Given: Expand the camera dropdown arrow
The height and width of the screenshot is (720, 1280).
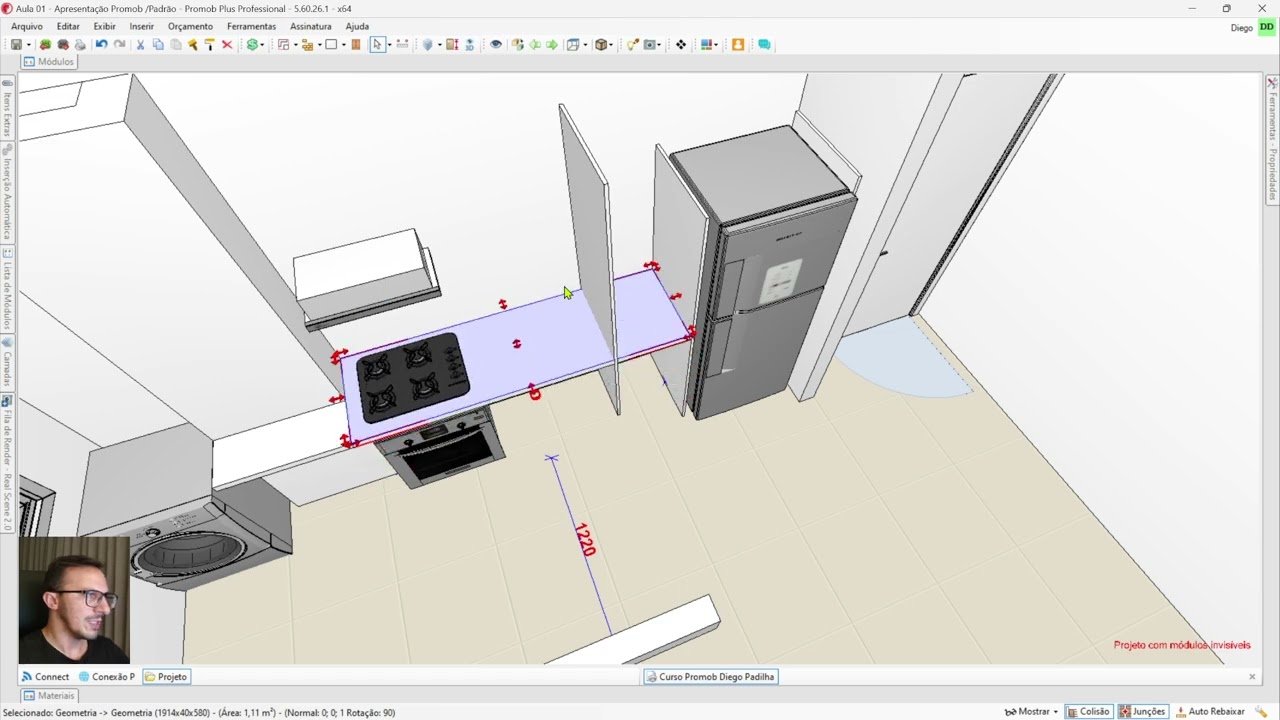Looking at the screenshot, I should 661,44.
